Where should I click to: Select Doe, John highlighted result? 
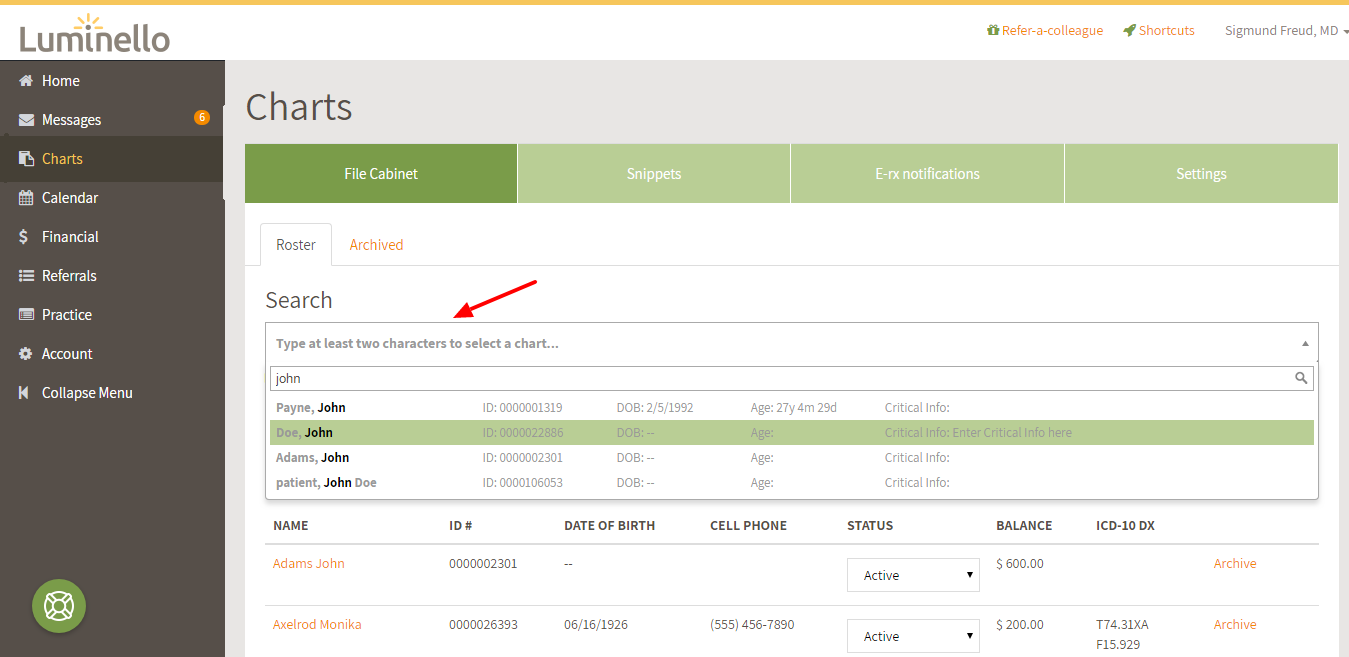point(792,432)
